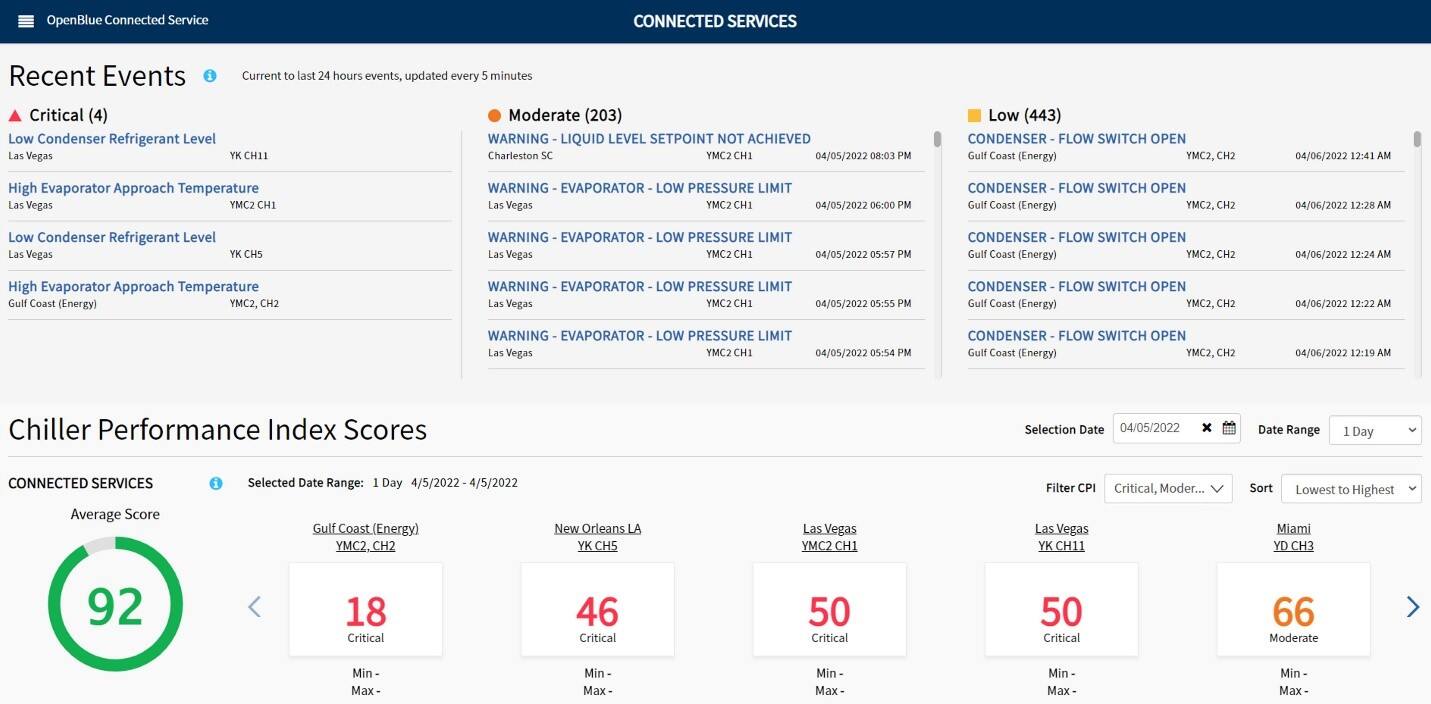Click the Recent Events info icon
Viewport: 1431px width, 704px height.
[210, 76]
